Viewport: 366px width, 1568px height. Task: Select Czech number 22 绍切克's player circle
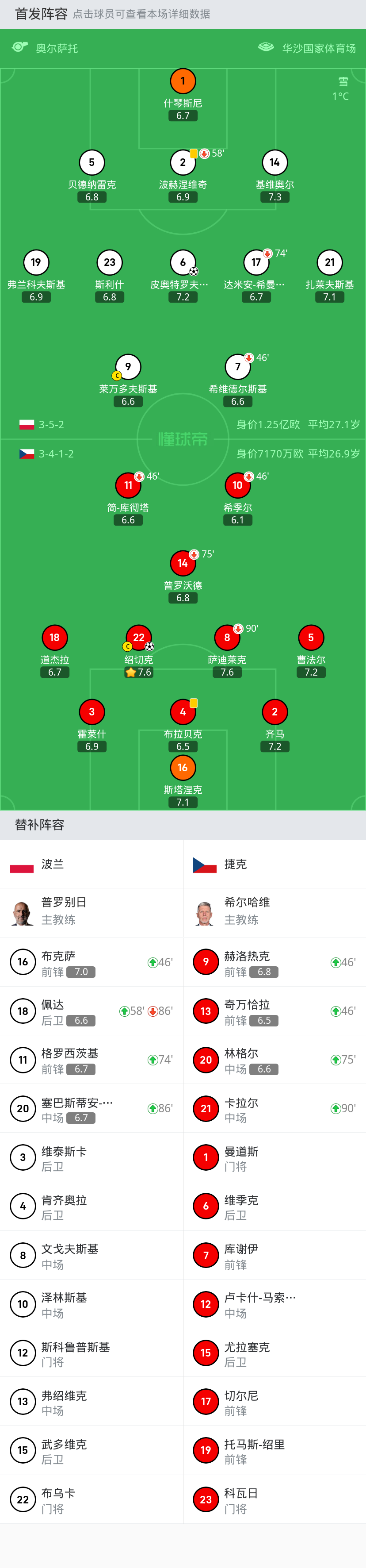(x=139, y=637)
